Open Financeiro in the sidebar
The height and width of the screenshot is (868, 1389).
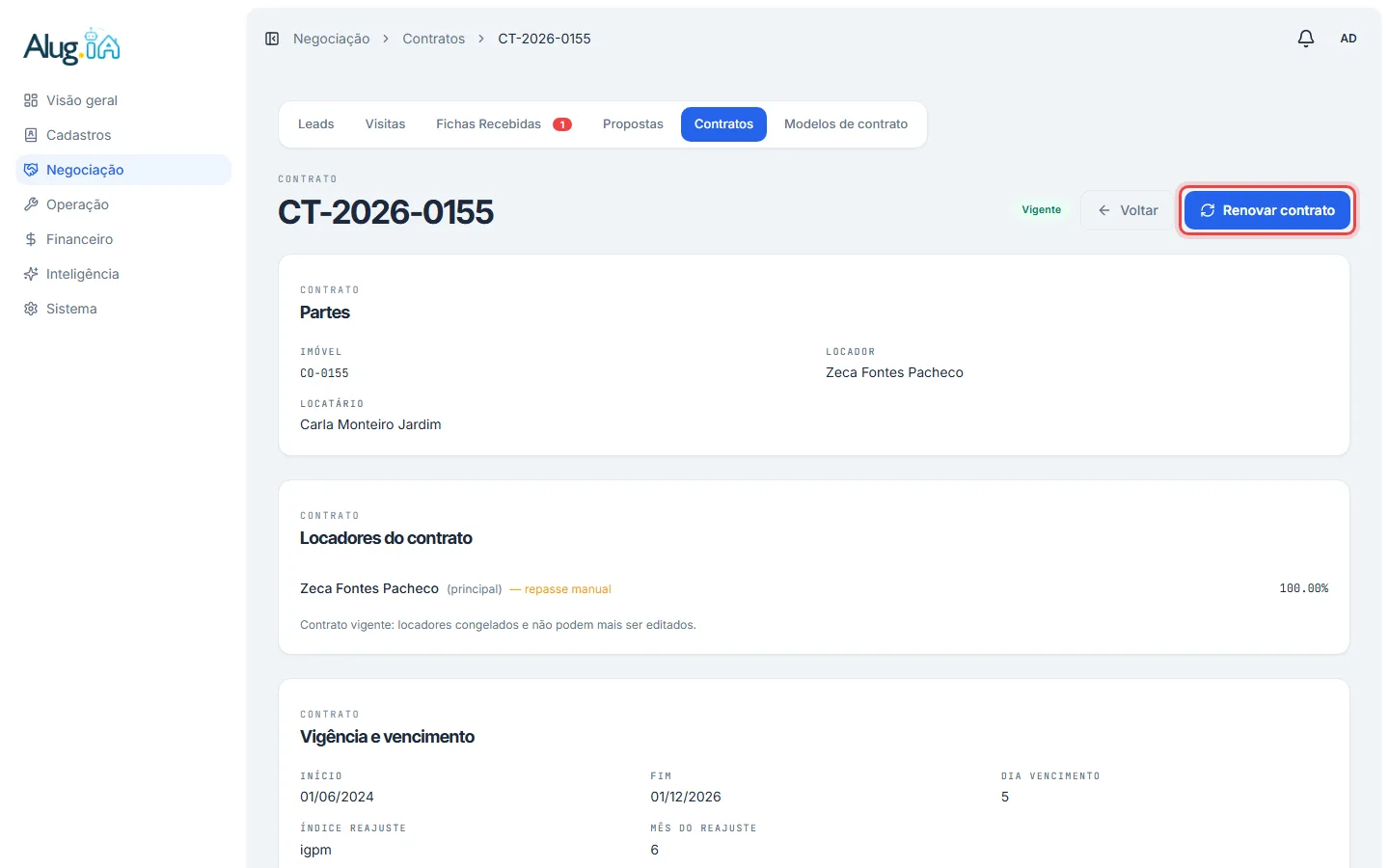pos(123,239)
